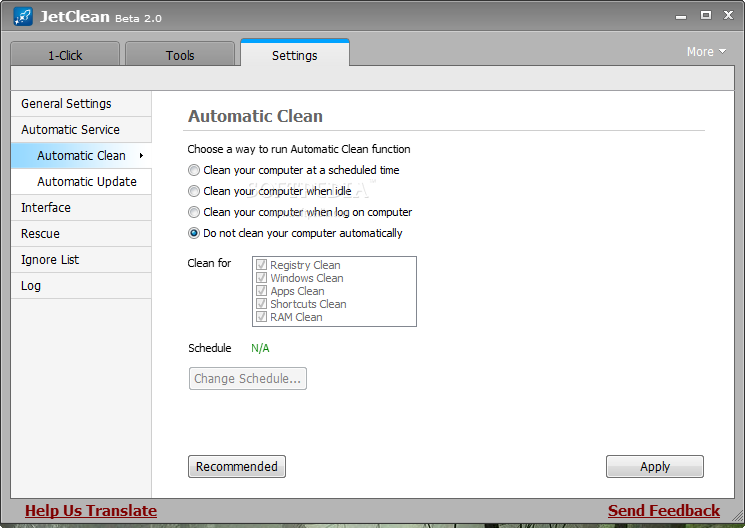The height and width of the screenshot is (528, 745).
Task: Choose clean your computer when idle
Action: pyautogui.click(x=194, y=191)
